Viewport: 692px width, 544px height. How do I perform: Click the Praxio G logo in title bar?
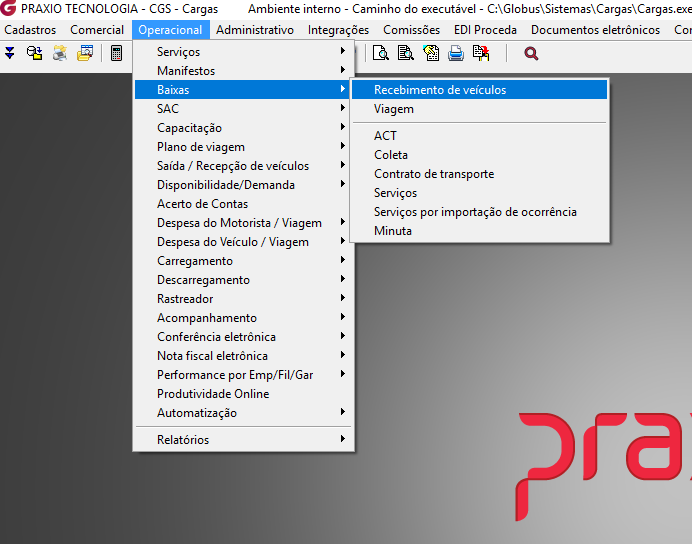(x=8, y=8)
